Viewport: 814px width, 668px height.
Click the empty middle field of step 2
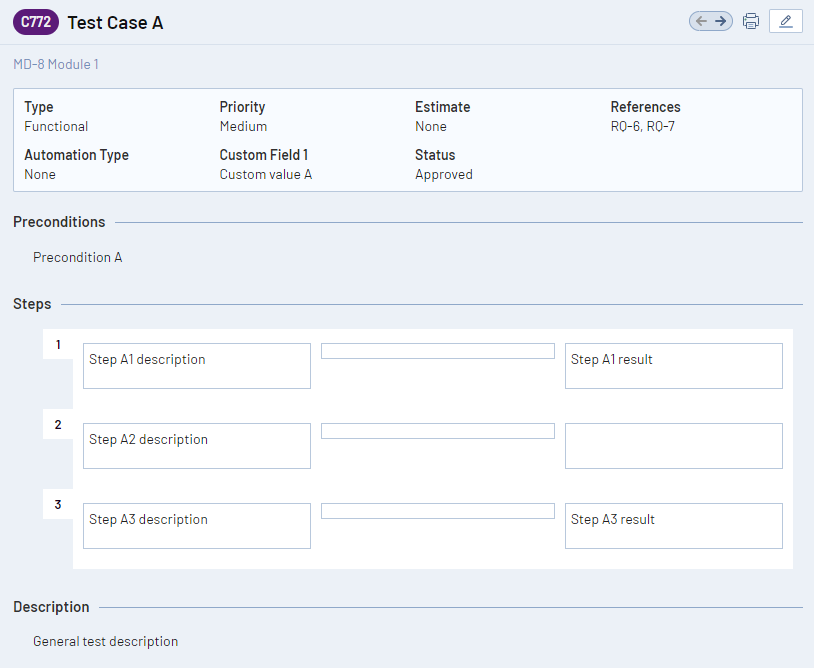pyautogui.click(x=437, y=431)
